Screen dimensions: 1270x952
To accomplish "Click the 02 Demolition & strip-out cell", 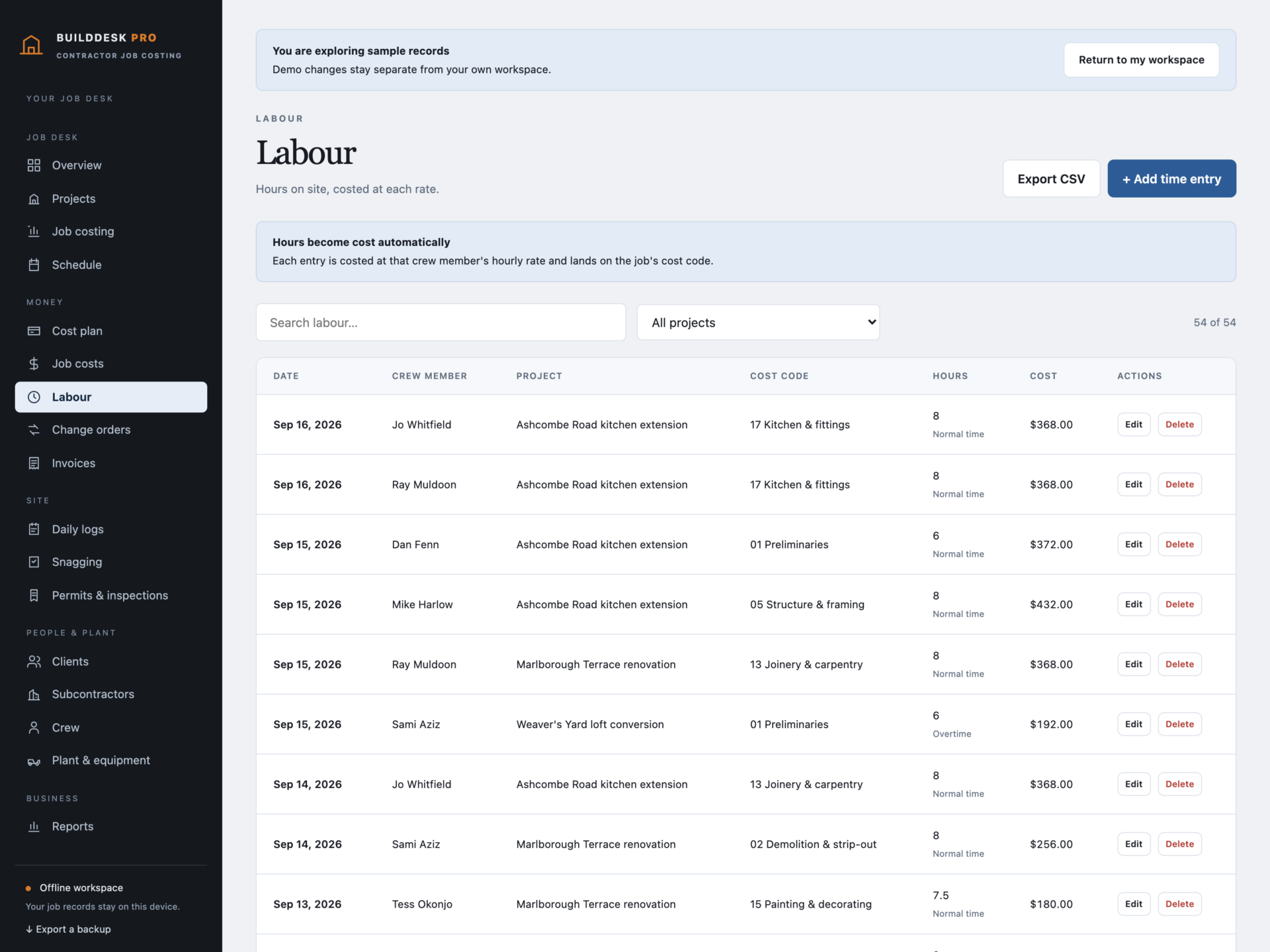I will (813, 844).
